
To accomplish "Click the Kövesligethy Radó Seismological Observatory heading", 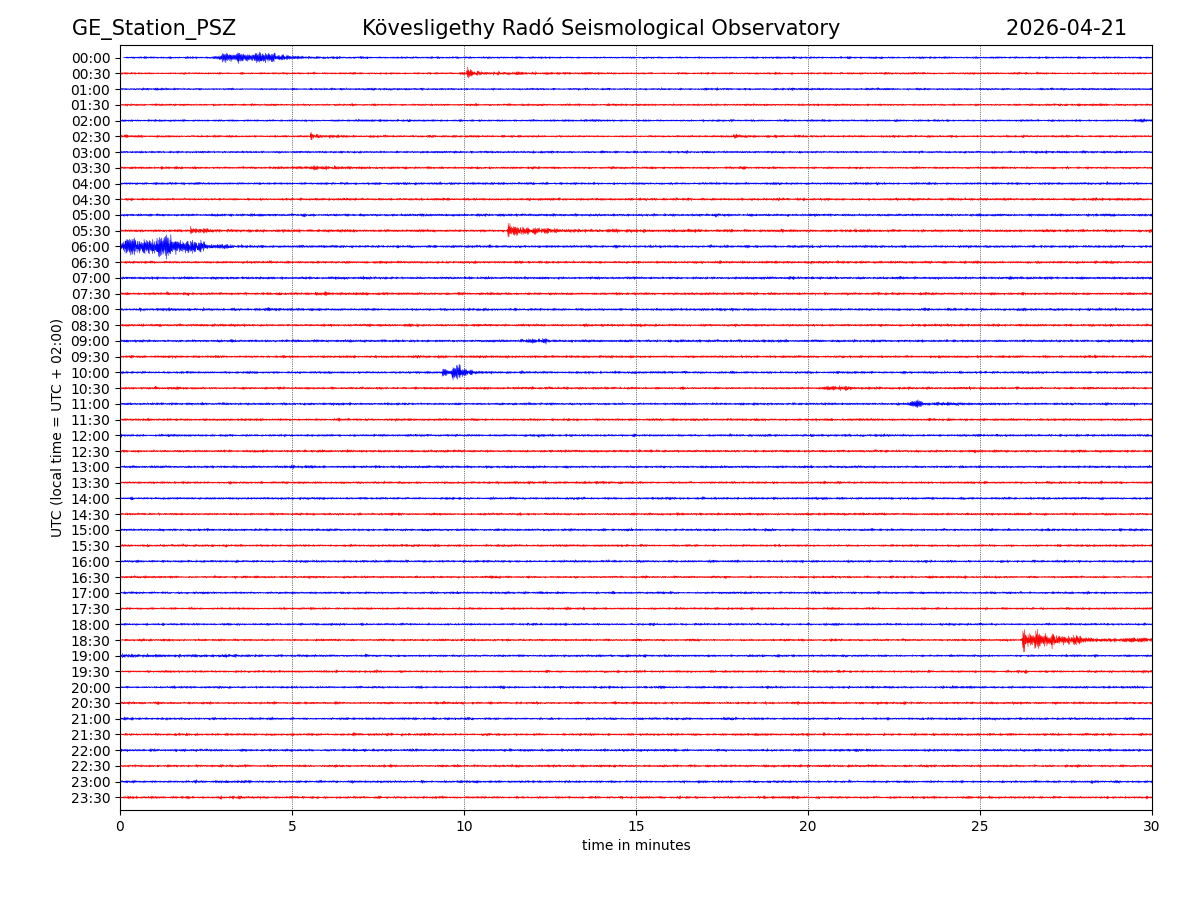I will point(600,28).
